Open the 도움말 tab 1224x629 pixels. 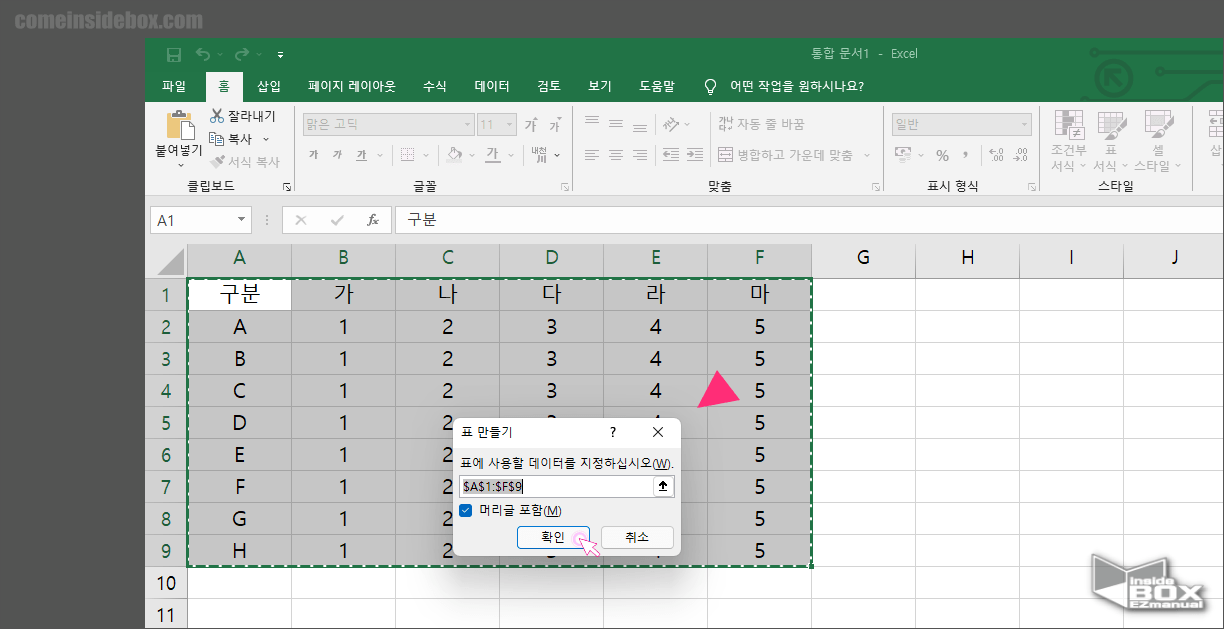coord(657,86)
